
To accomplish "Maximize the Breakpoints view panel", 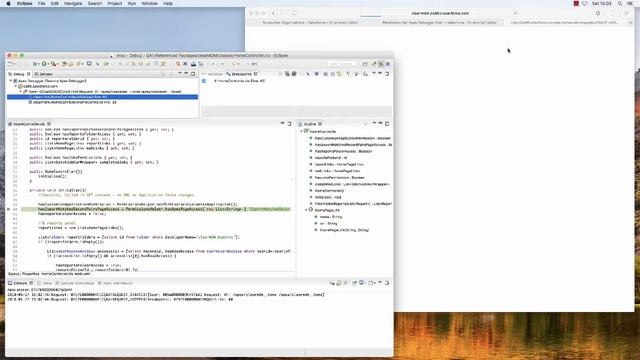I will click(387, 74).
